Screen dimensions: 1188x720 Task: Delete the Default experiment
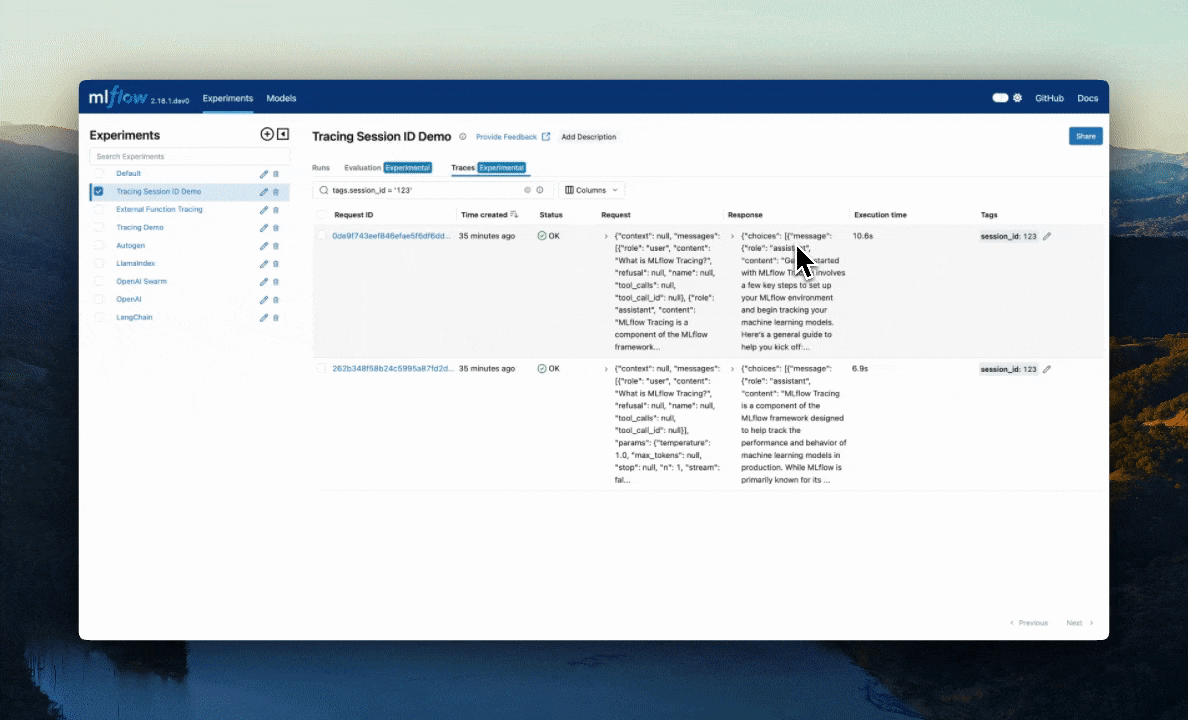pyautogui.click(x=276, y=174)
